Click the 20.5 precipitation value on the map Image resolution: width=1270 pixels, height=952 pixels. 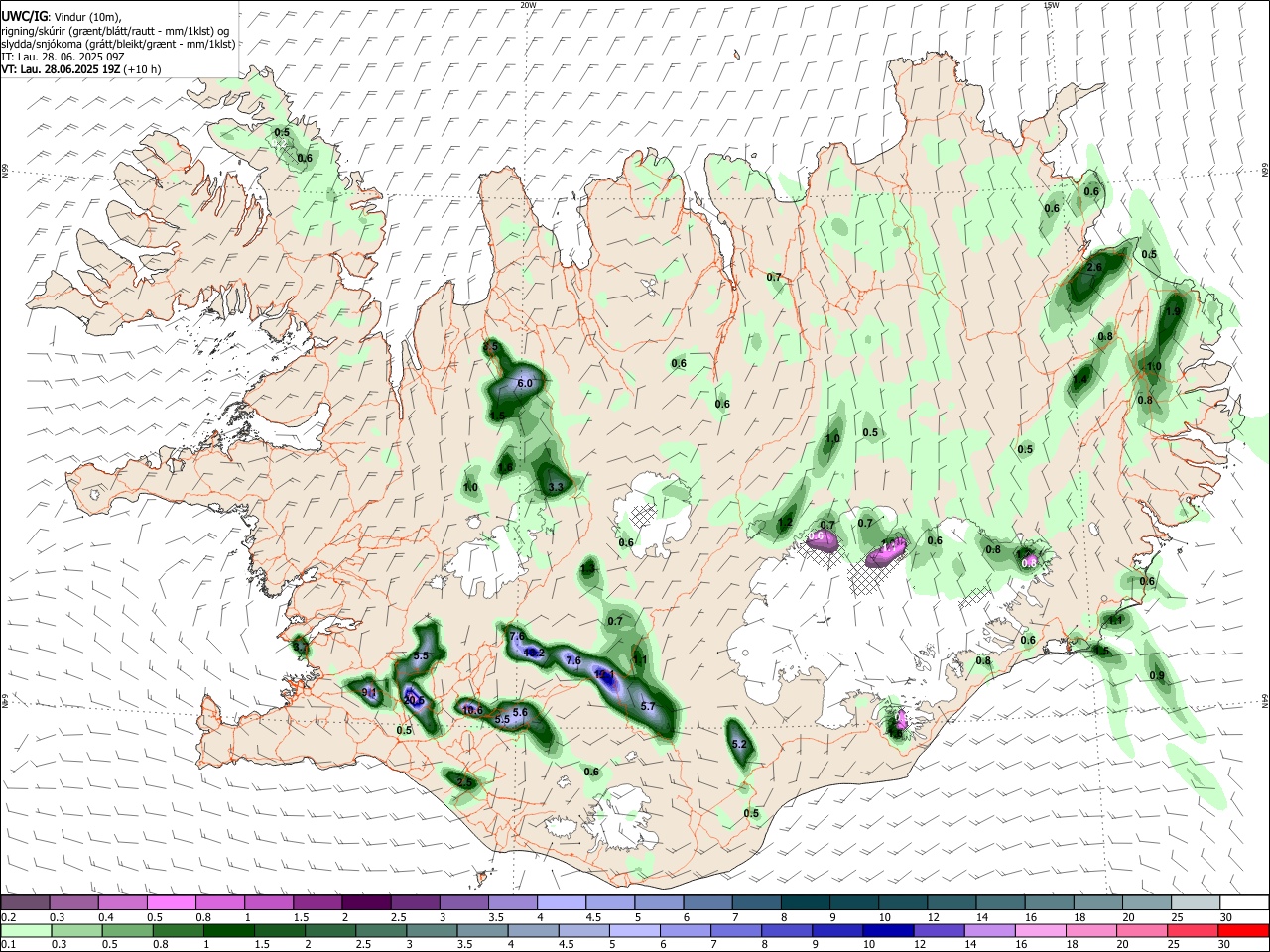[414, 700]
